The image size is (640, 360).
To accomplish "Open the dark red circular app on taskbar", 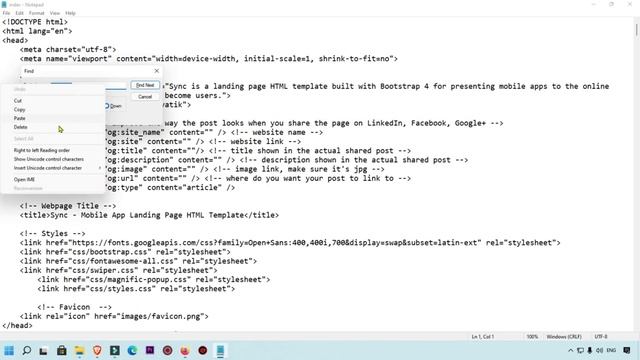I will point(167,350).
